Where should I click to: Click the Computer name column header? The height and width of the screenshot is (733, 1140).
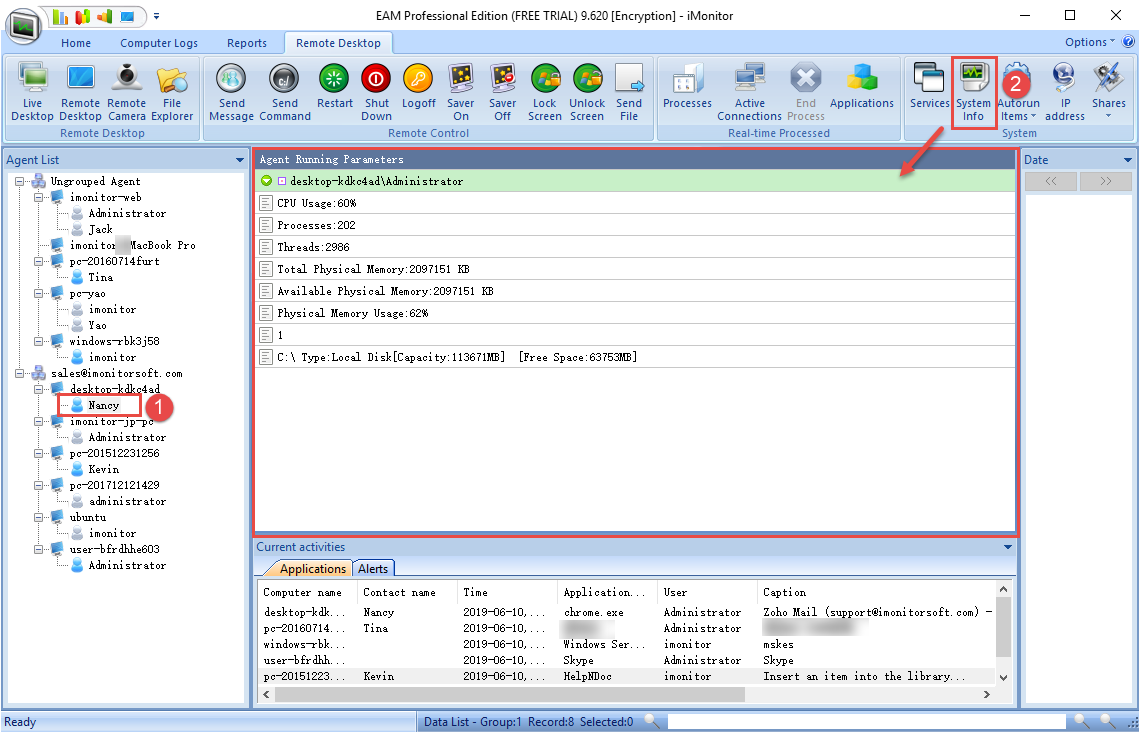tap(307, 592)
